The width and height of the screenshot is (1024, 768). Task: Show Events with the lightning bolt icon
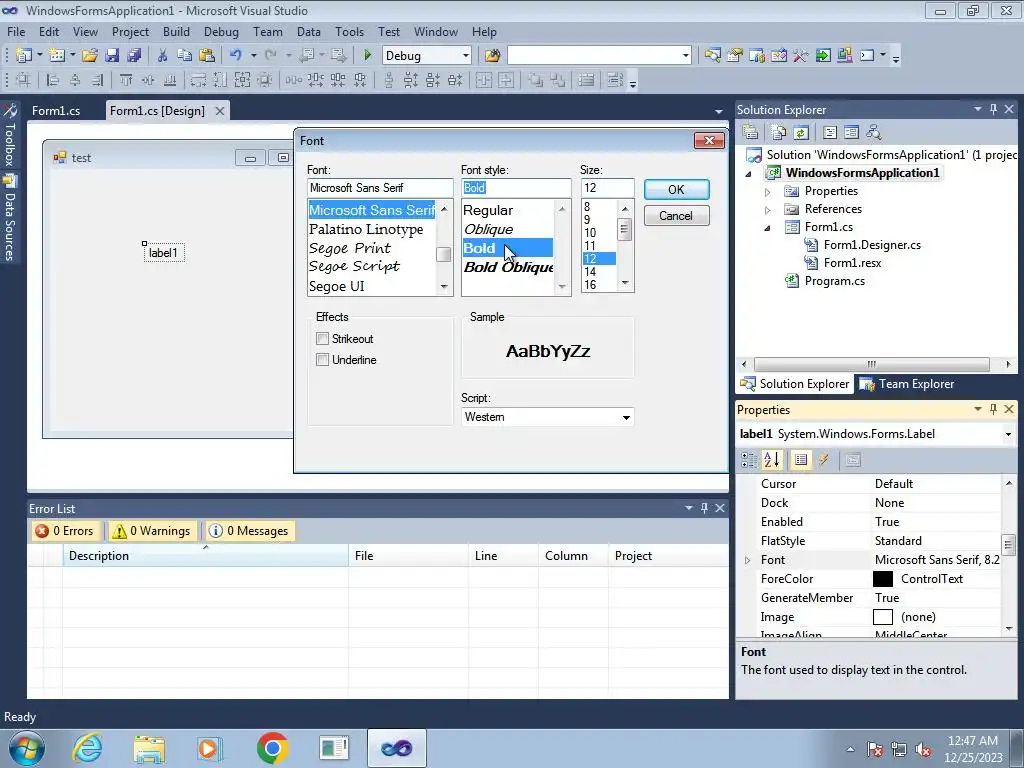(824, 460)
